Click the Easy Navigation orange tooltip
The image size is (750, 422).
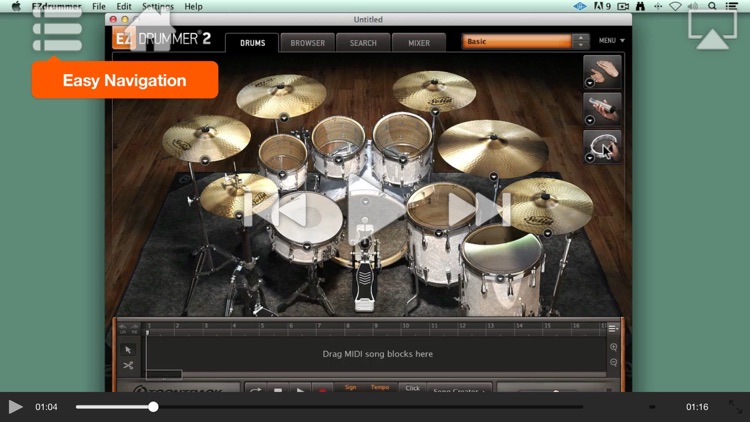[125, 80]
